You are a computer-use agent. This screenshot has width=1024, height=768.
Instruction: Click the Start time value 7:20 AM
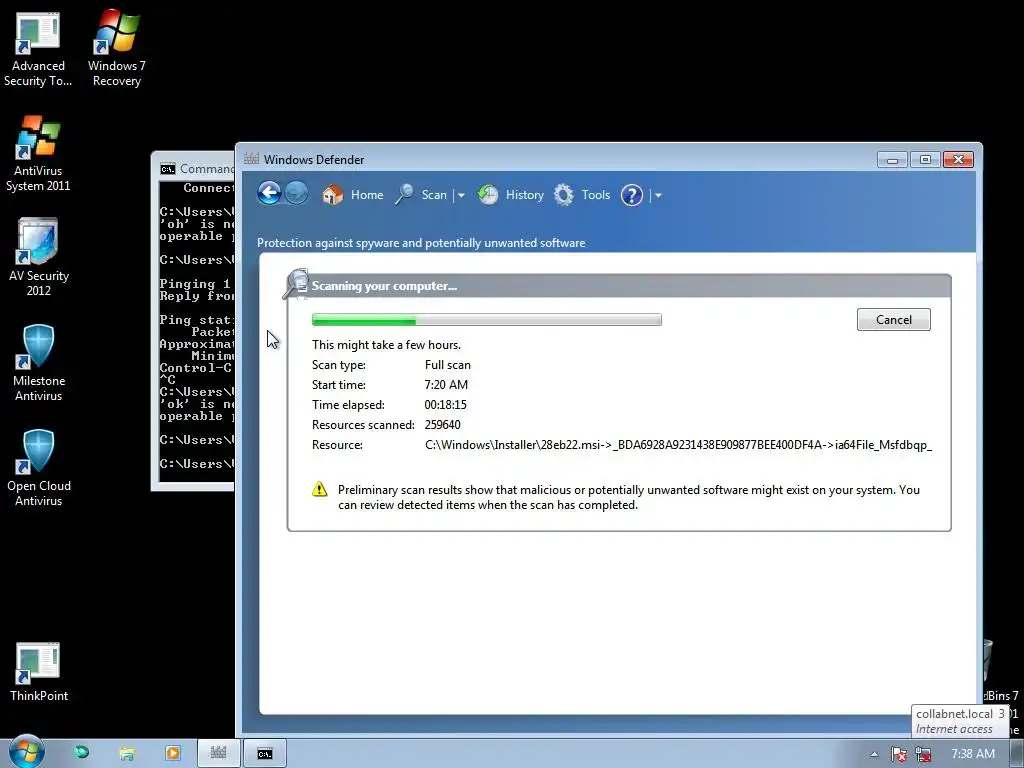coord(446,385)
